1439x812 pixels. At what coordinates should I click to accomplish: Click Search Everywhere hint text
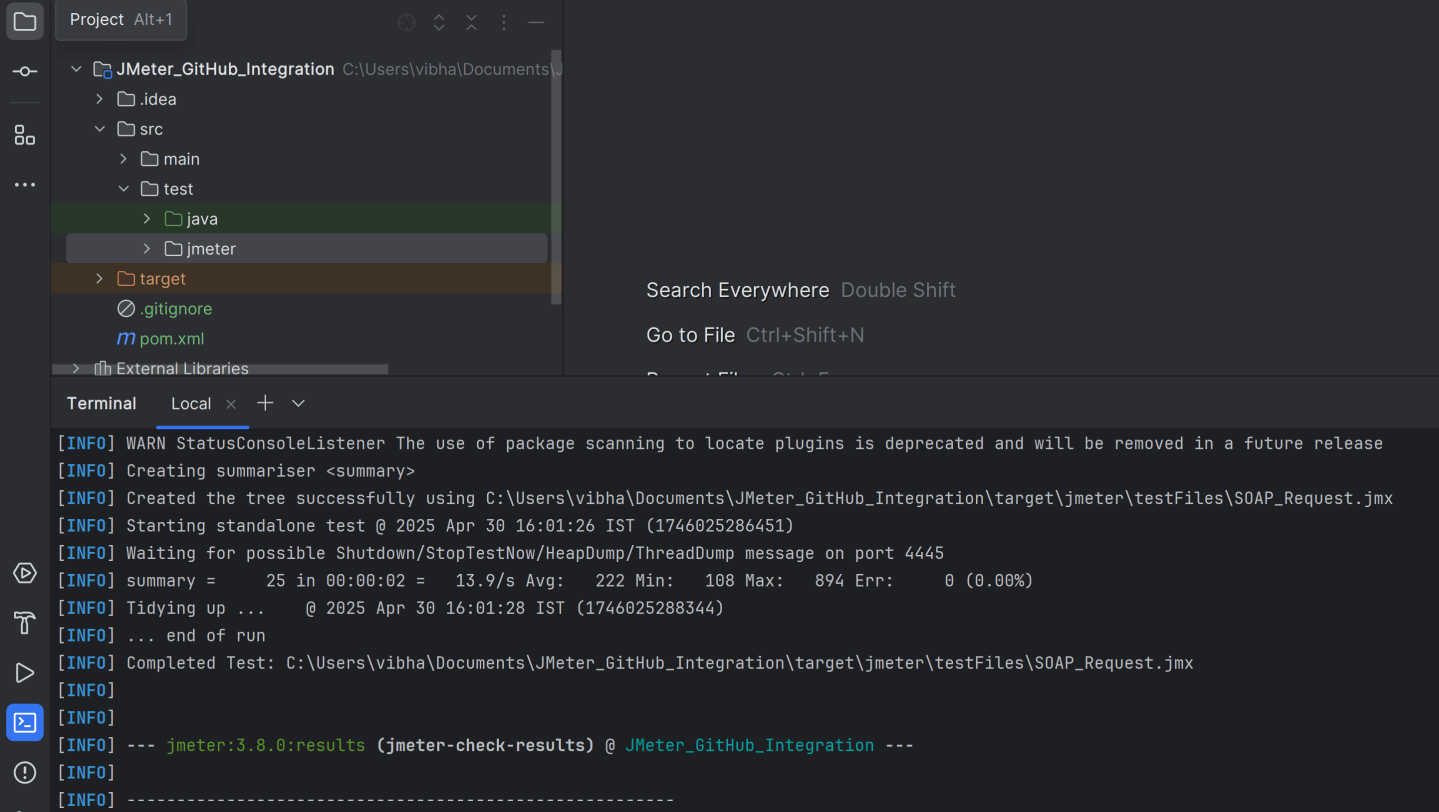click(x=737, y=290)
